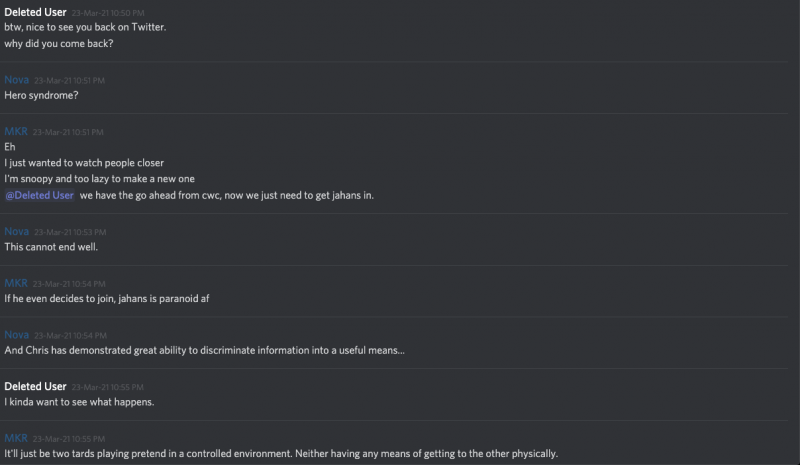Viewport: 800px width, 465px height.
Task: Open Nova's profile above the 'And Chris has demonstrated' message
Action: 16,334
